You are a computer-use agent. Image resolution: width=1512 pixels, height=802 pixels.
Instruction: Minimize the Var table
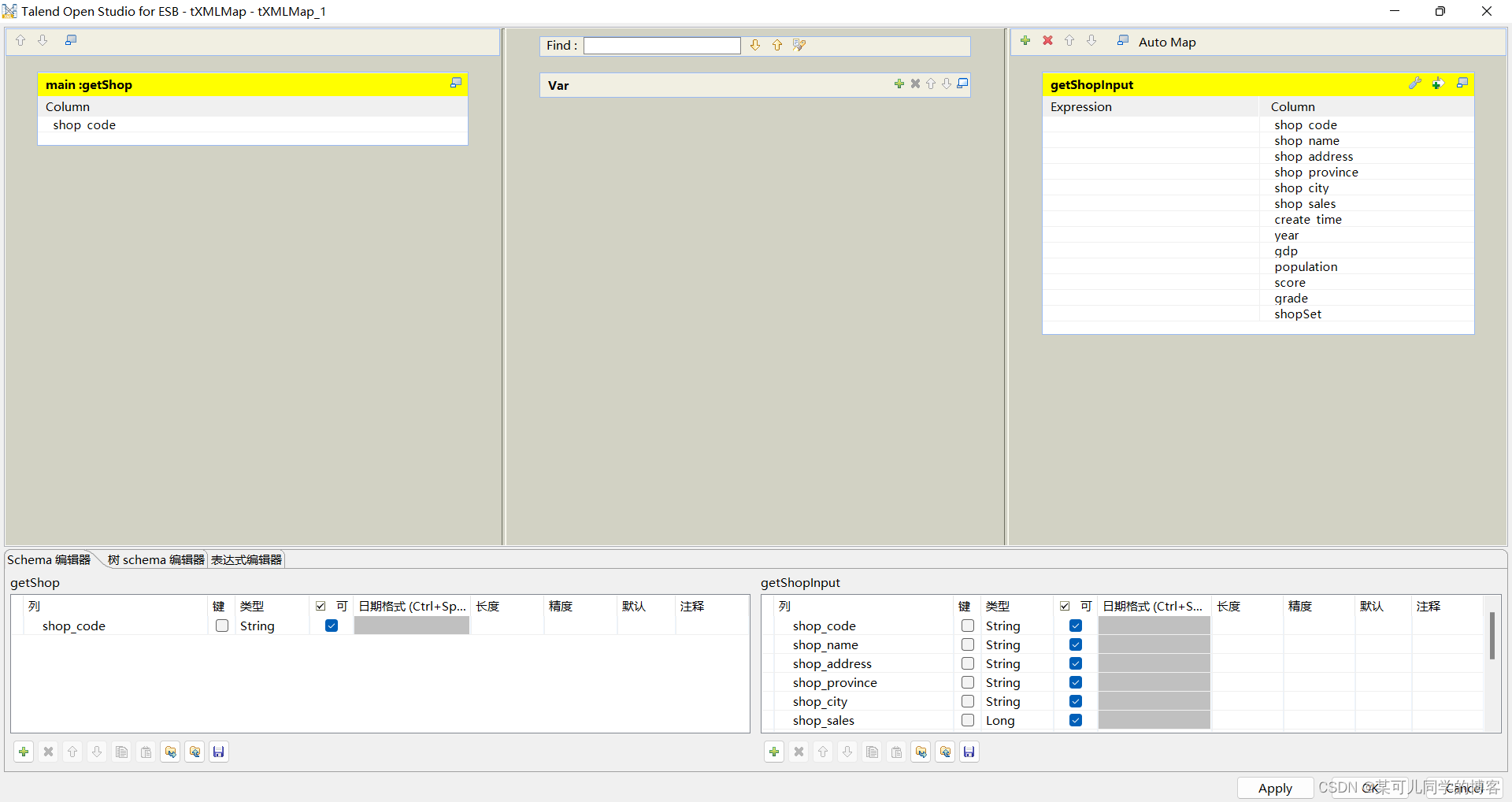pos(962,84)
